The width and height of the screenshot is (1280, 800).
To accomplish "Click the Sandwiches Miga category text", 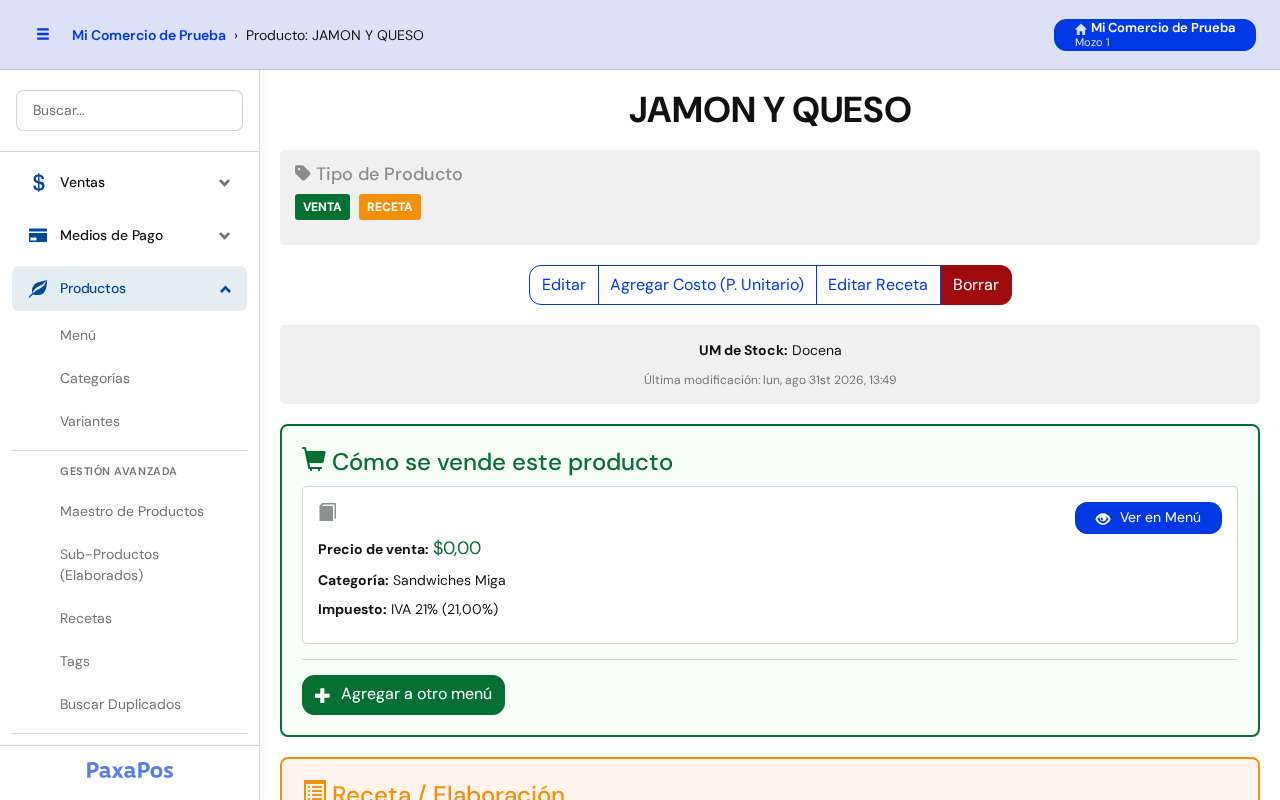I will pos(449,580).
